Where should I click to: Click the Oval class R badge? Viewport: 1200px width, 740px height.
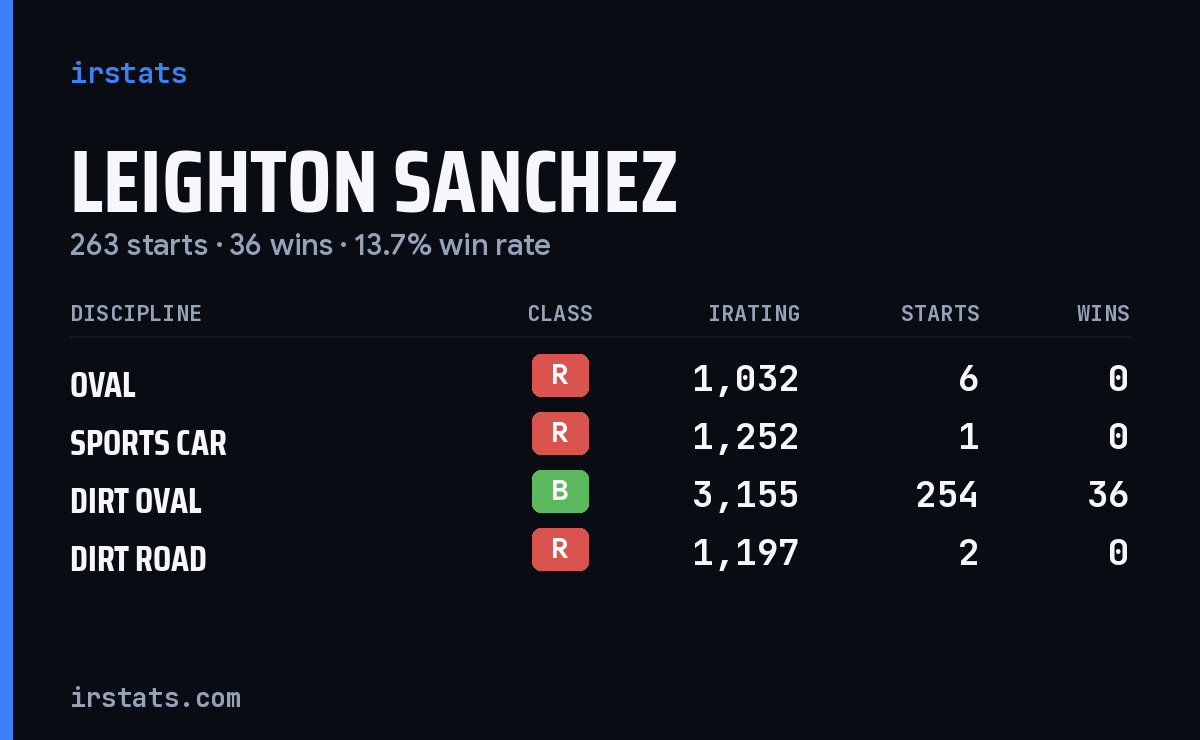point(560,376)
